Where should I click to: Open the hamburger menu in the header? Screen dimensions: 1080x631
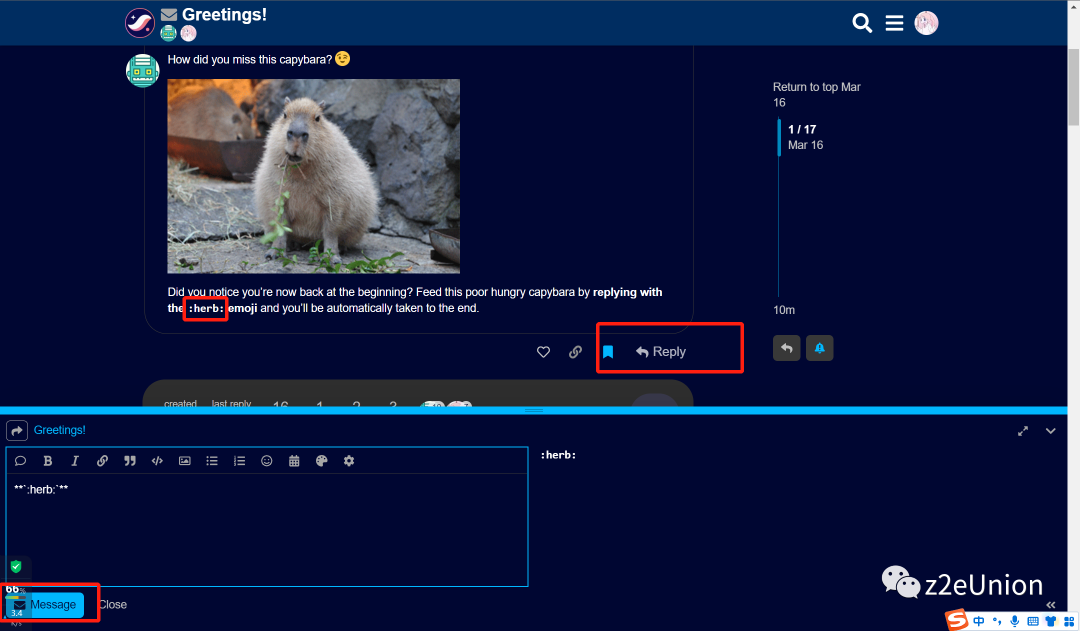coord(894,23)
